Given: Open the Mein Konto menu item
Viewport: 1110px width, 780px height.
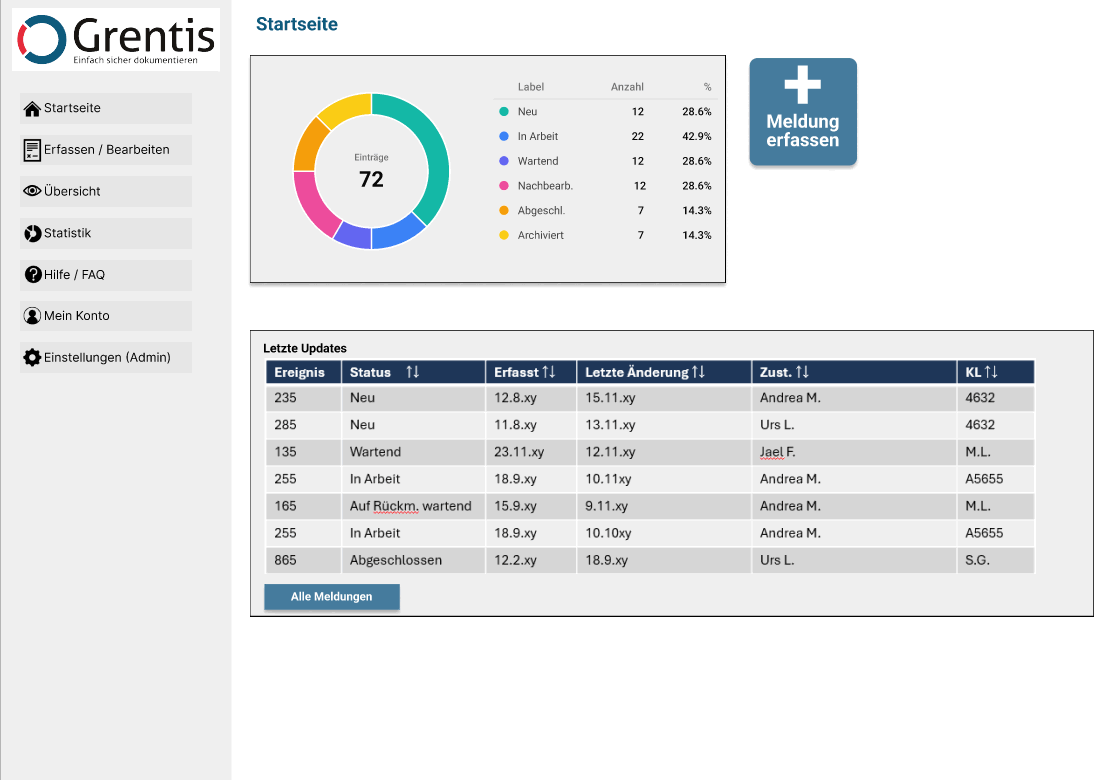Looking at the screenshot, I should point(106,316).
